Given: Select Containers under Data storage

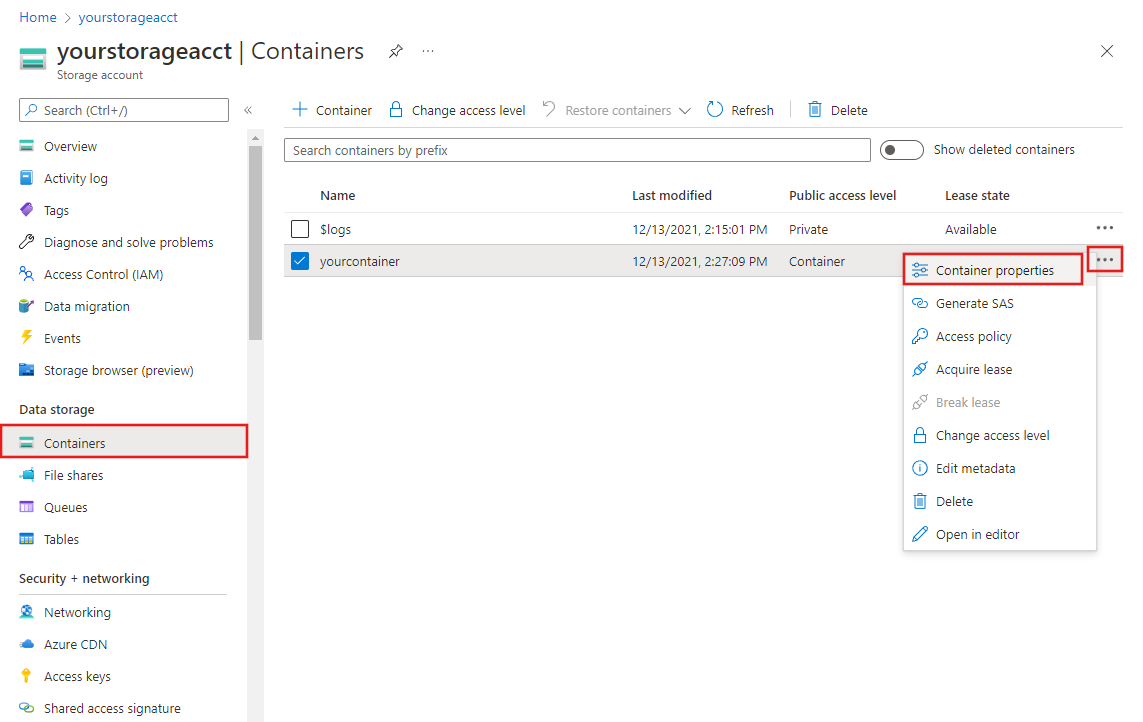Looking at the screenshot, I should pyautogui.click(x=124, y=443).
